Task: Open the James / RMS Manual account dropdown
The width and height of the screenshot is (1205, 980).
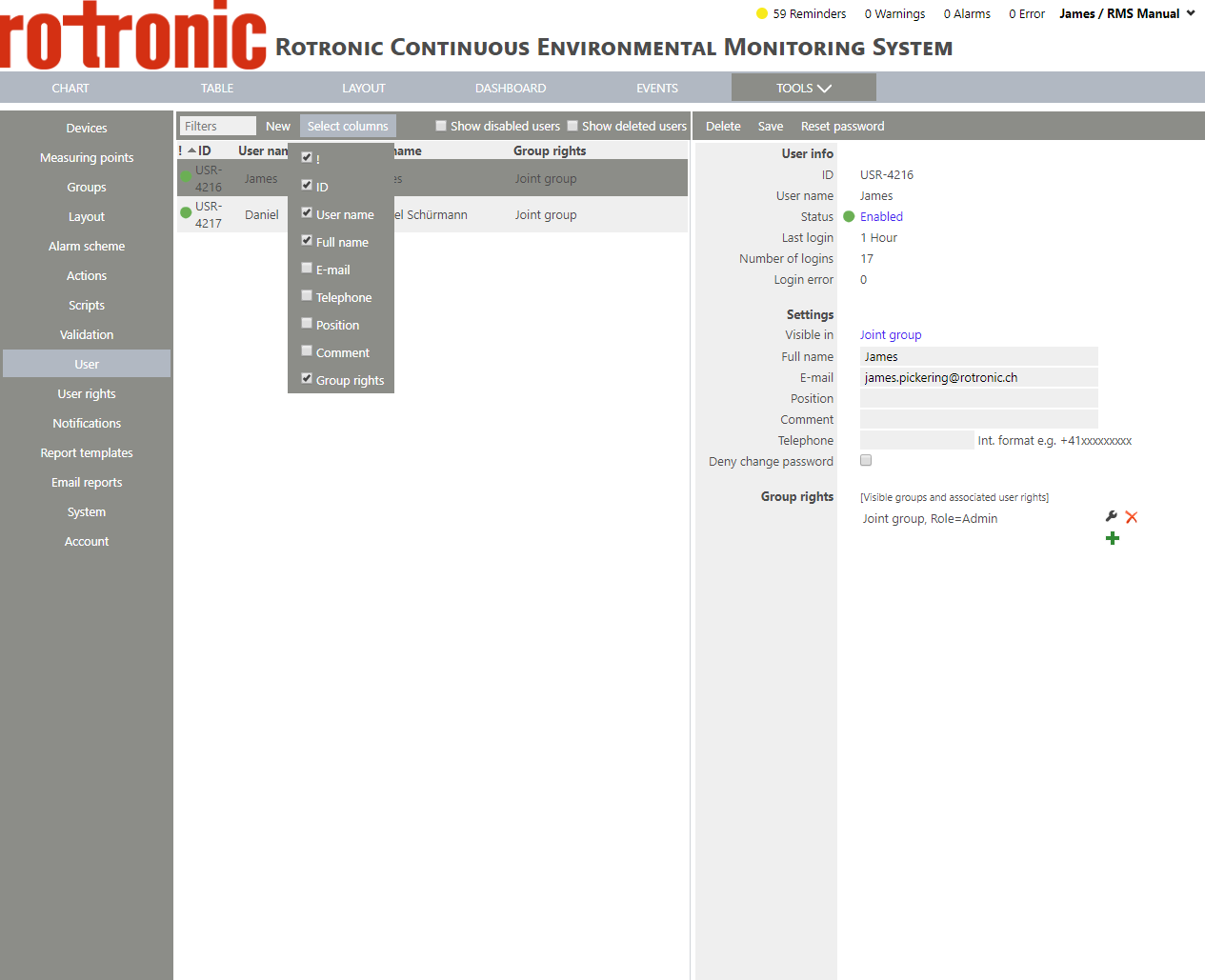Action: (x=1127, y=13)
